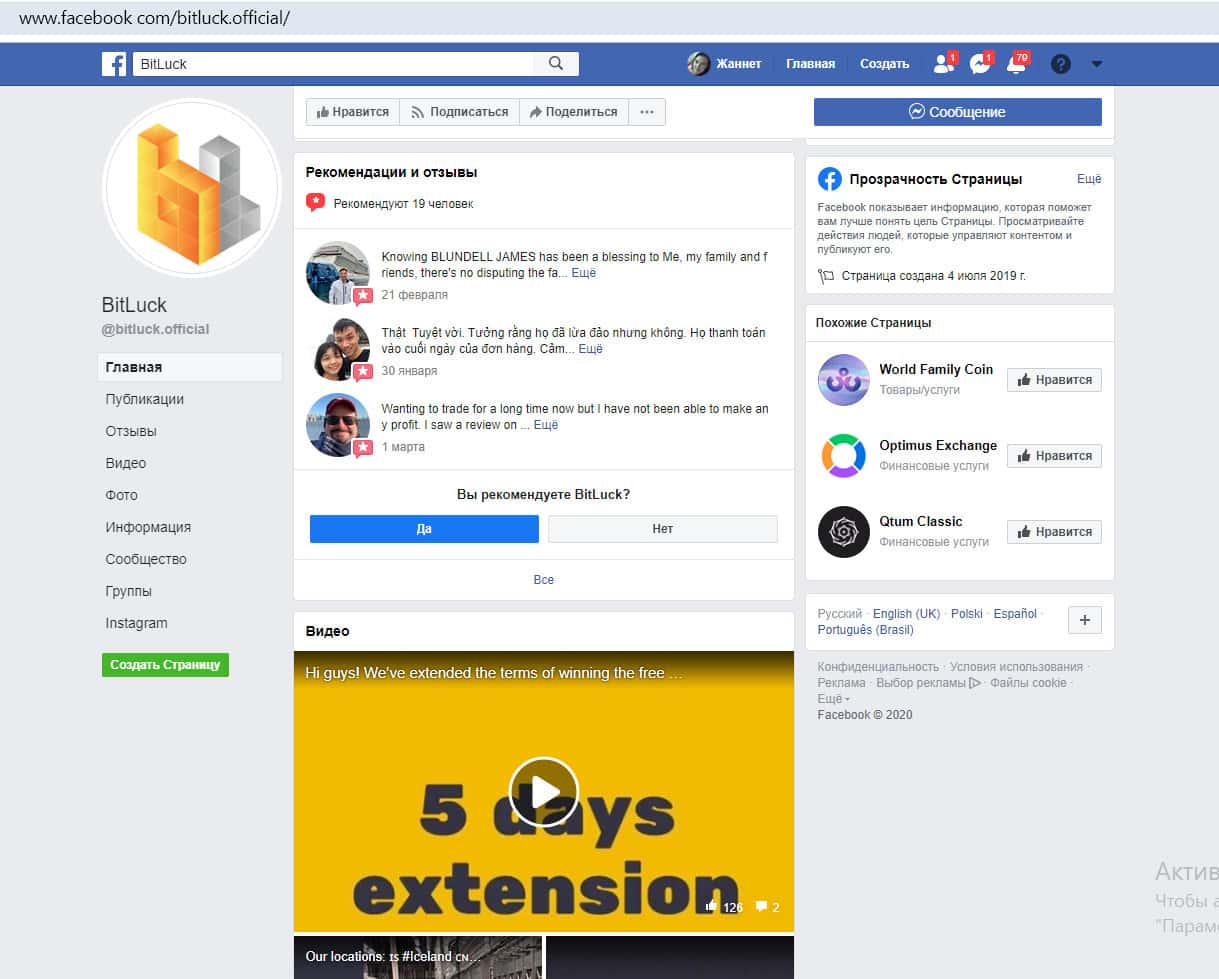Open Видео in the sidebar

point(126,463)
